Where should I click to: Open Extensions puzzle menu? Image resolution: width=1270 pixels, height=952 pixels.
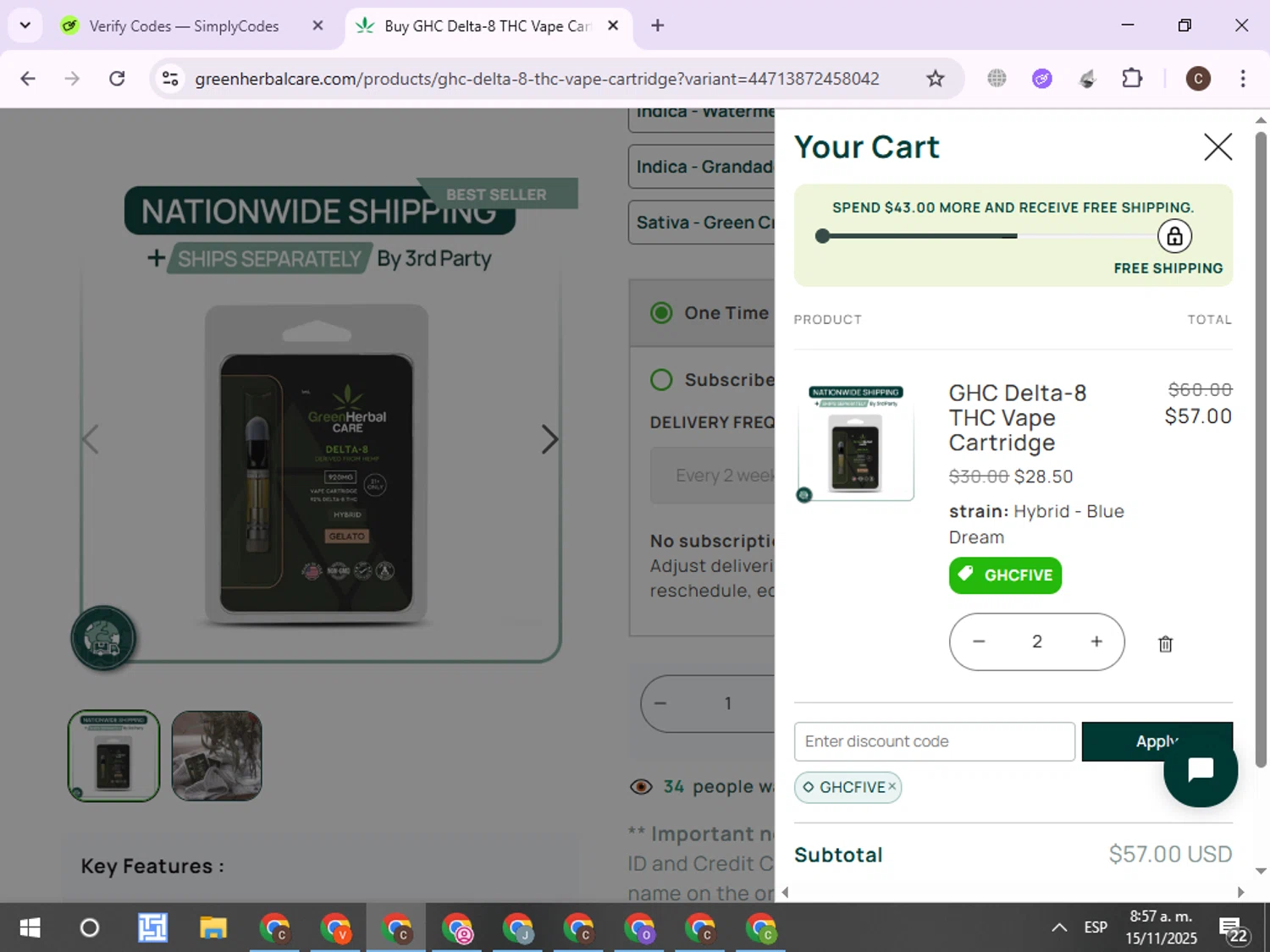tap(1132, 79)
